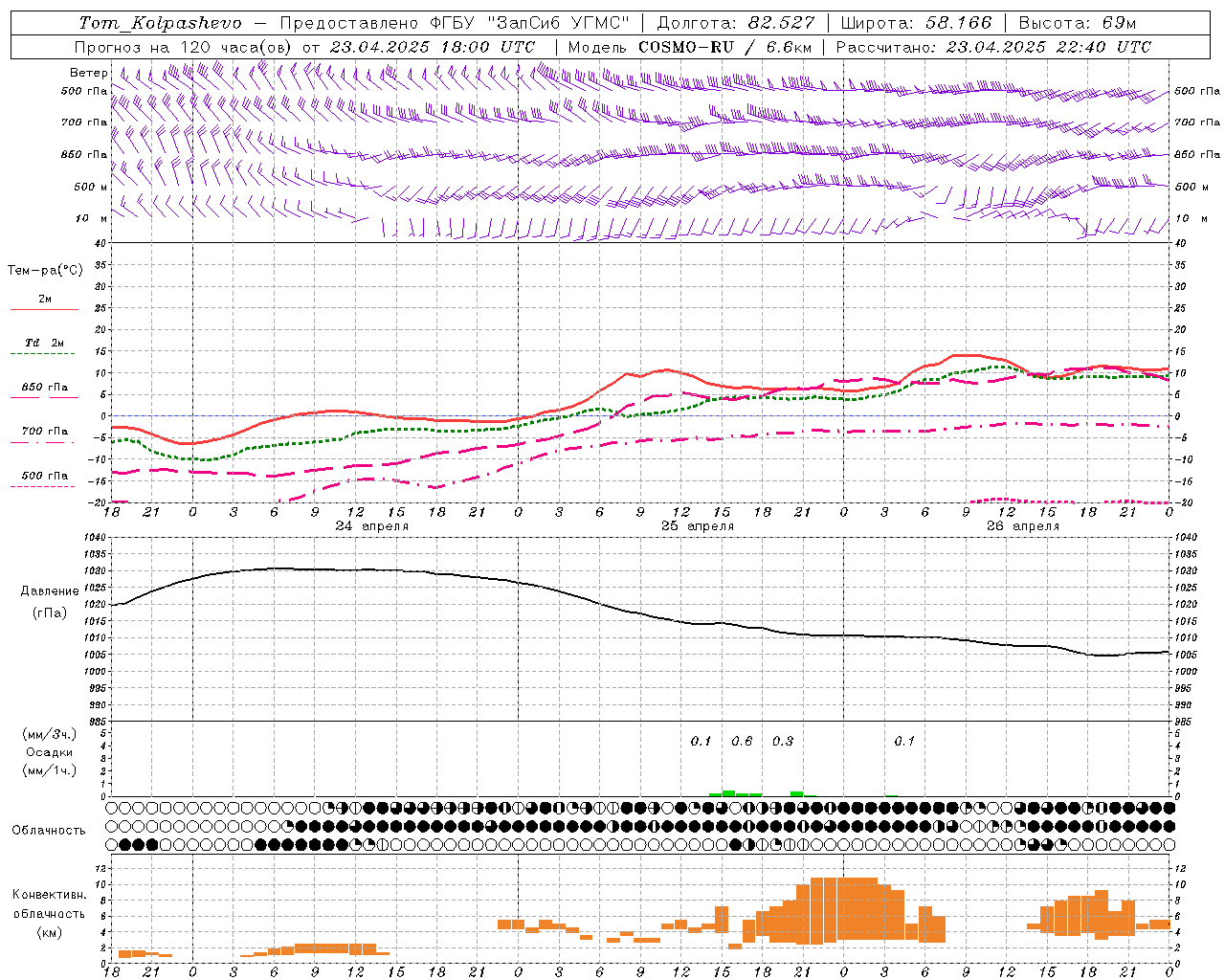
Task: Click the 'Давление' pressure panel label
Action: [x=50, y=591]
